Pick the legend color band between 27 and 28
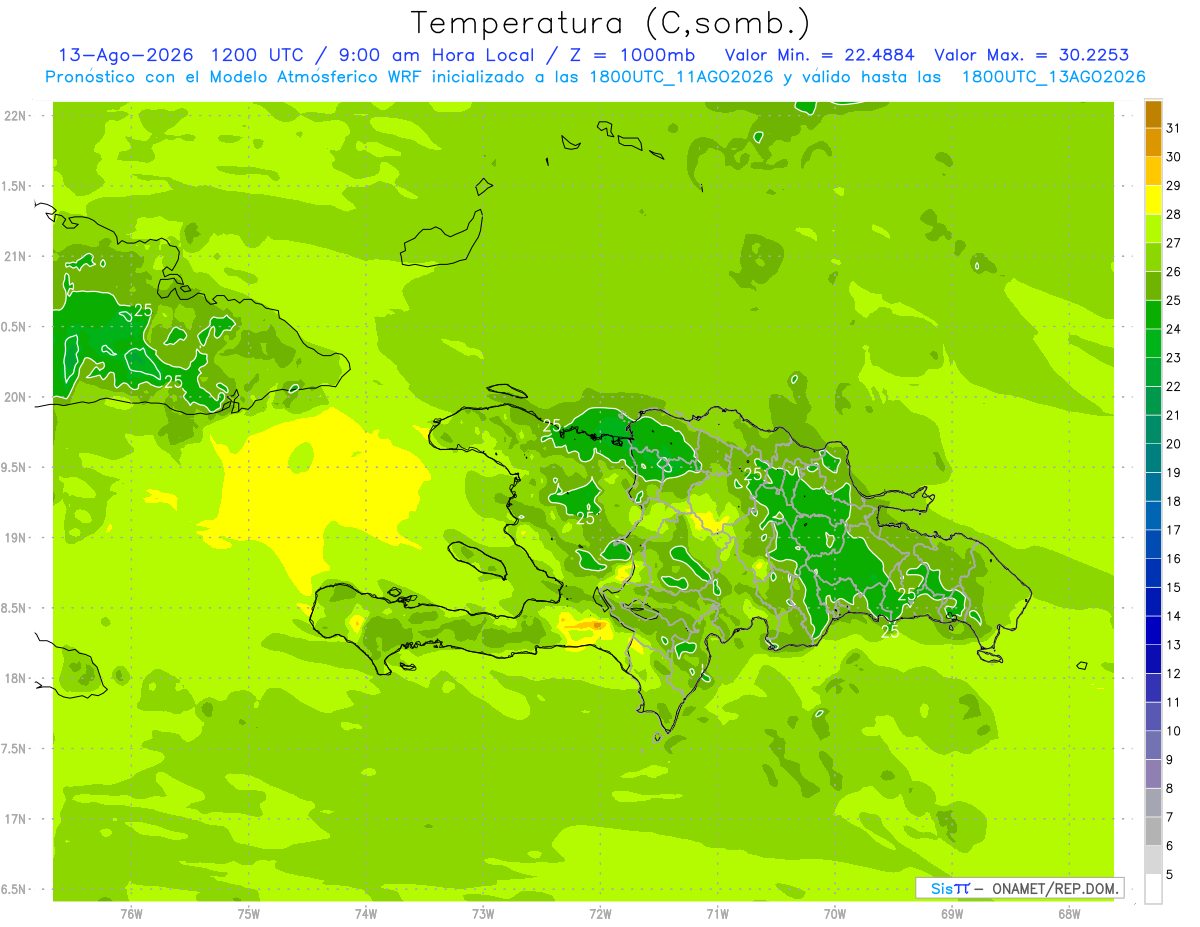Viewport: 1200px width, 927px height. (x=1153, y=227)
